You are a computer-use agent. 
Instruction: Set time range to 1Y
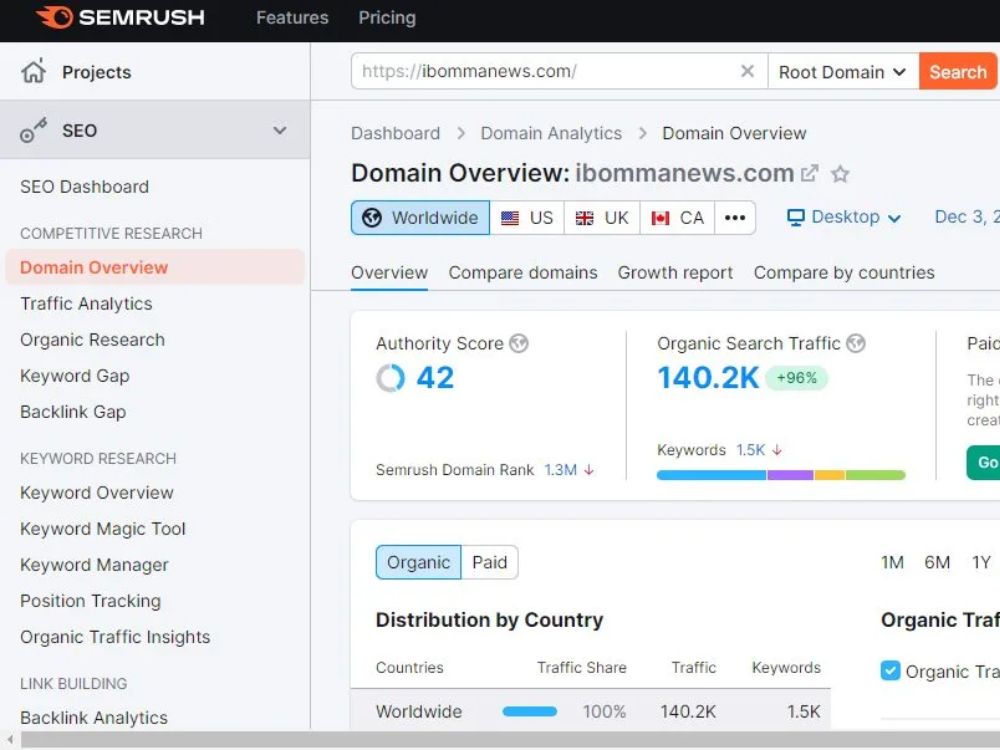981,562
